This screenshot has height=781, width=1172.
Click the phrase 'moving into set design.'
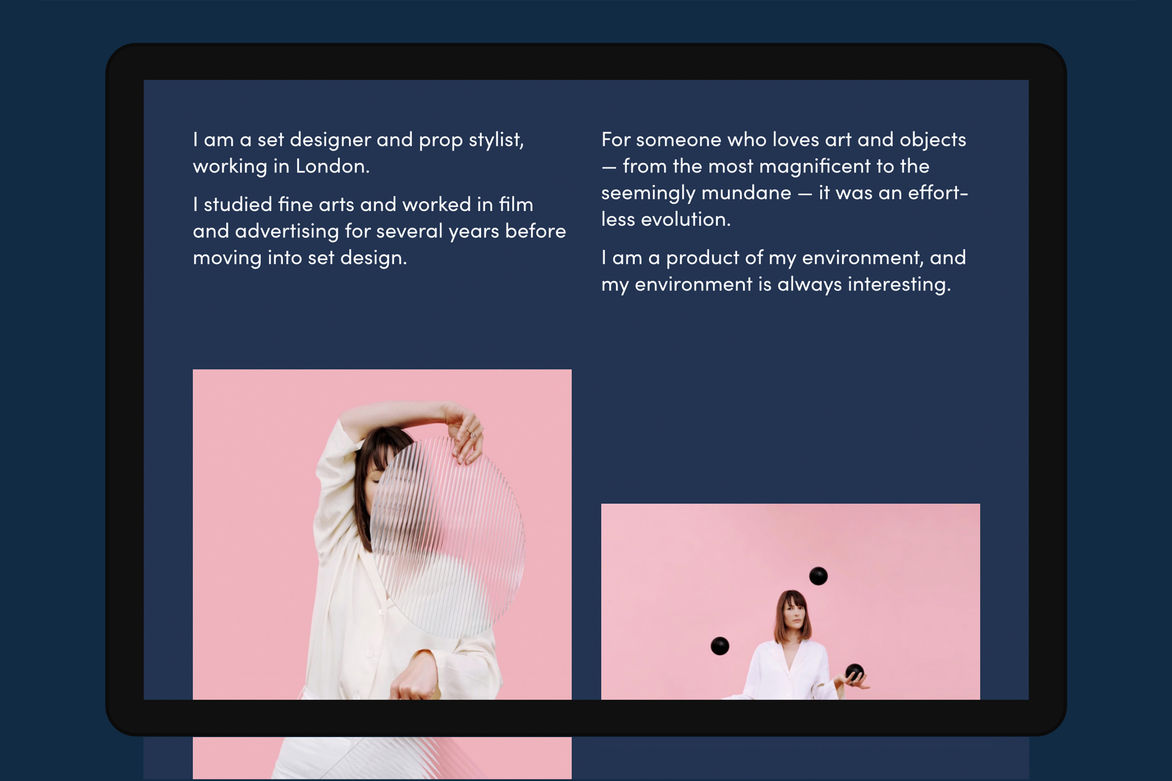[x=300, y=258]
